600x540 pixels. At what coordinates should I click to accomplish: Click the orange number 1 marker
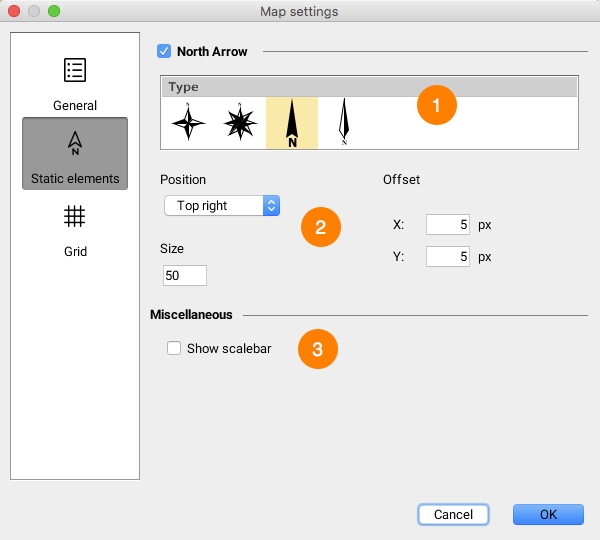click(436, 104)
